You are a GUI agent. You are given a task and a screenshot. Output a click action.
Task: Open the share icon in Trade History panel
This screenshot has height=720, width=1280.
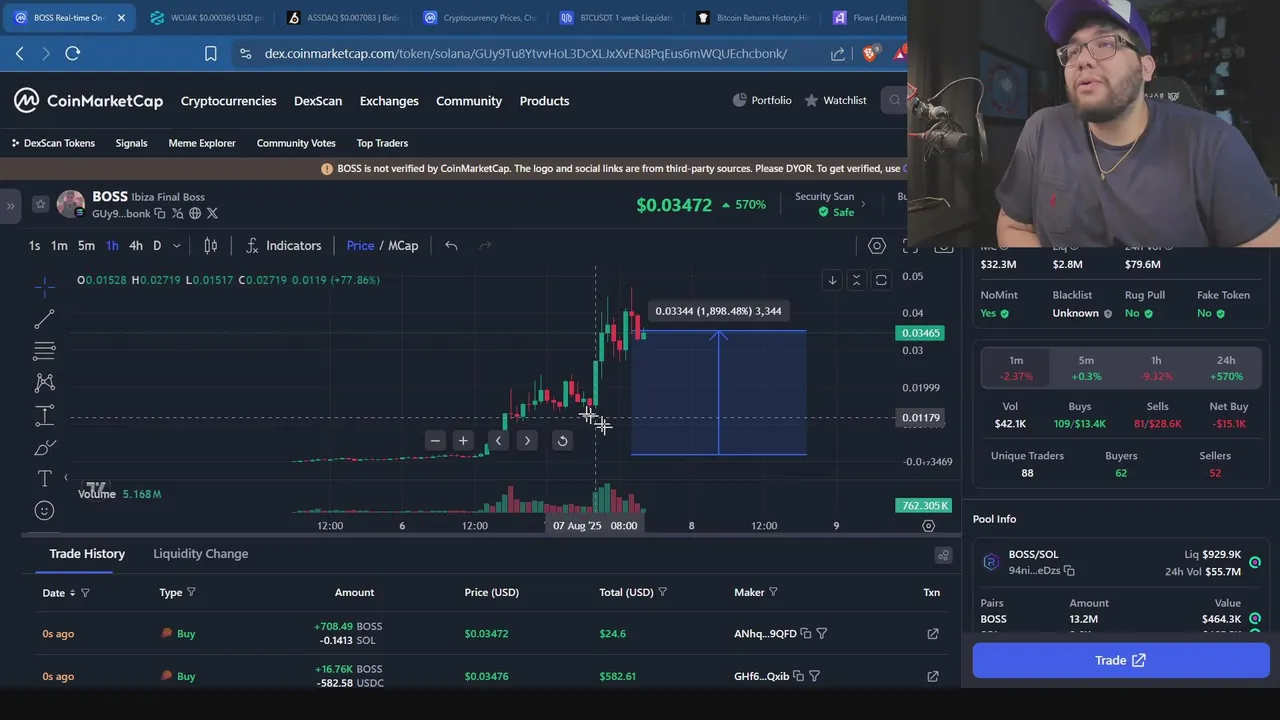tap(943, 555)
